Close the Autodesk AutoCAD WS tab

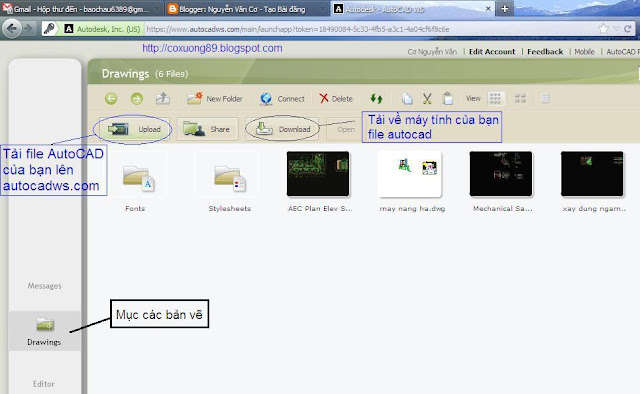(x=488, y=8)
